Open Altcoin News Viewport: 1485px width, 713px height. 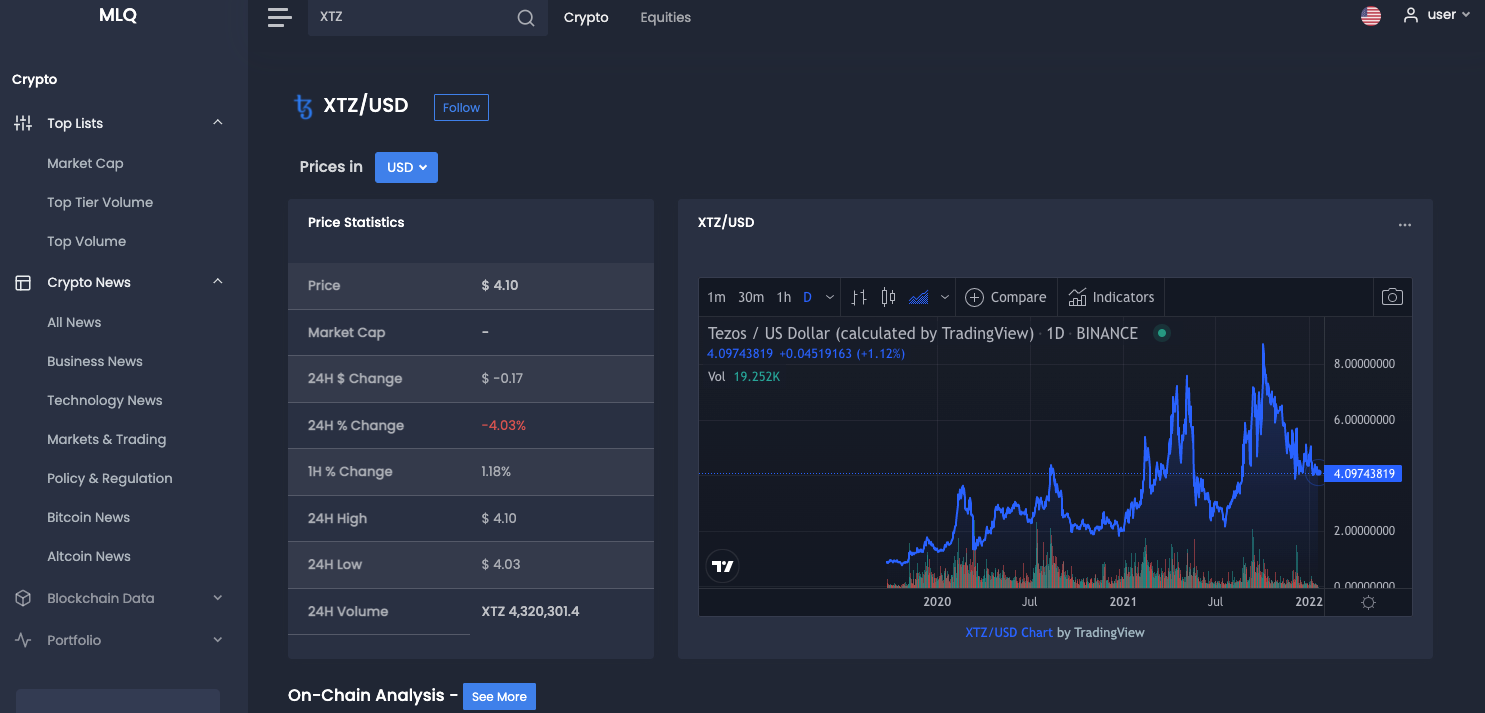point(89,556)
